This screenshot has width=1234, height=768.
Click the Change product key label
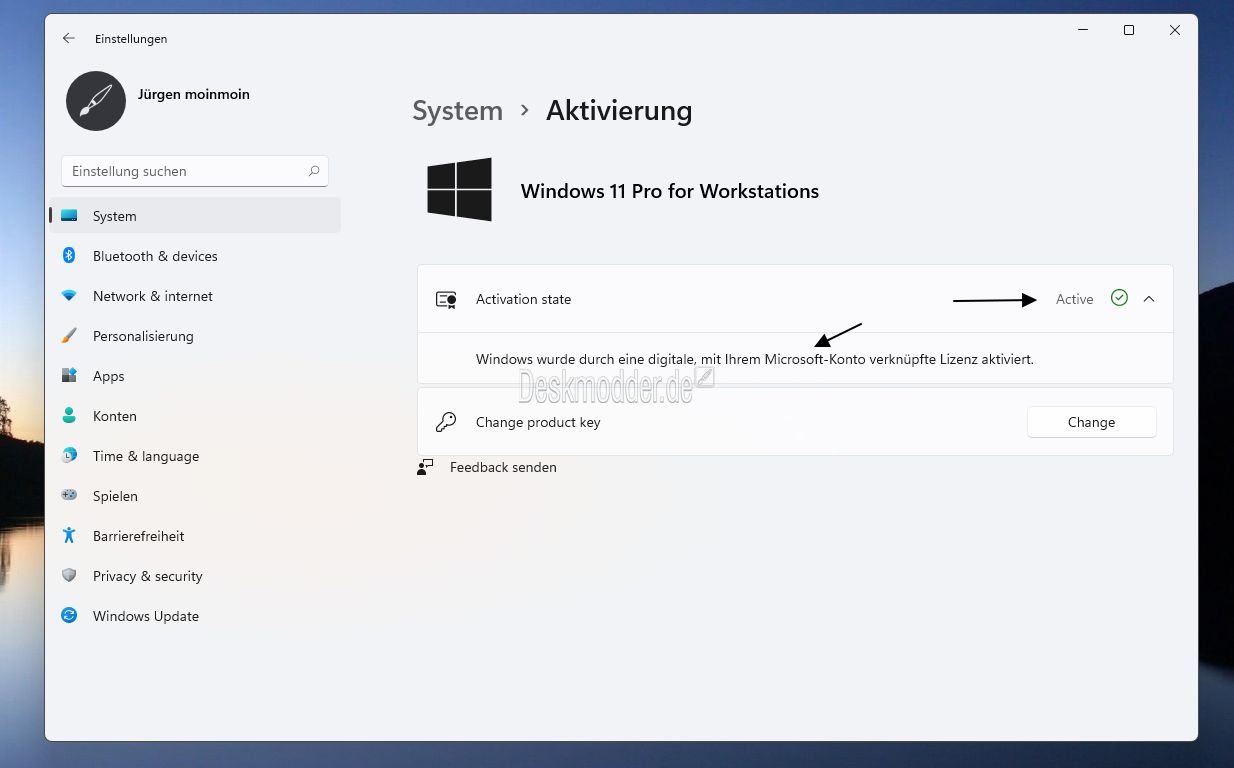[538, 422]
